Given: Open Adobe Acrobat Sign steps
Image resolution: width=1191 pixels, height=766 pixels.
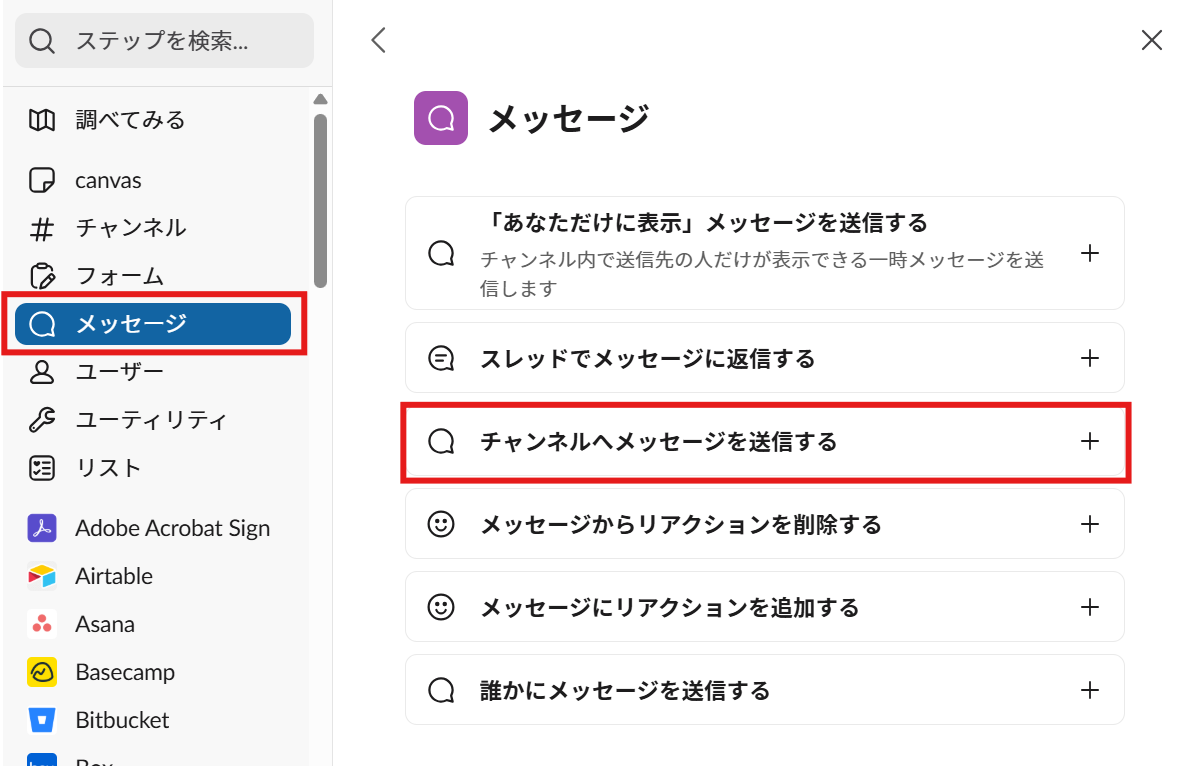Looking at the screenshot, I should coord(172,528).
